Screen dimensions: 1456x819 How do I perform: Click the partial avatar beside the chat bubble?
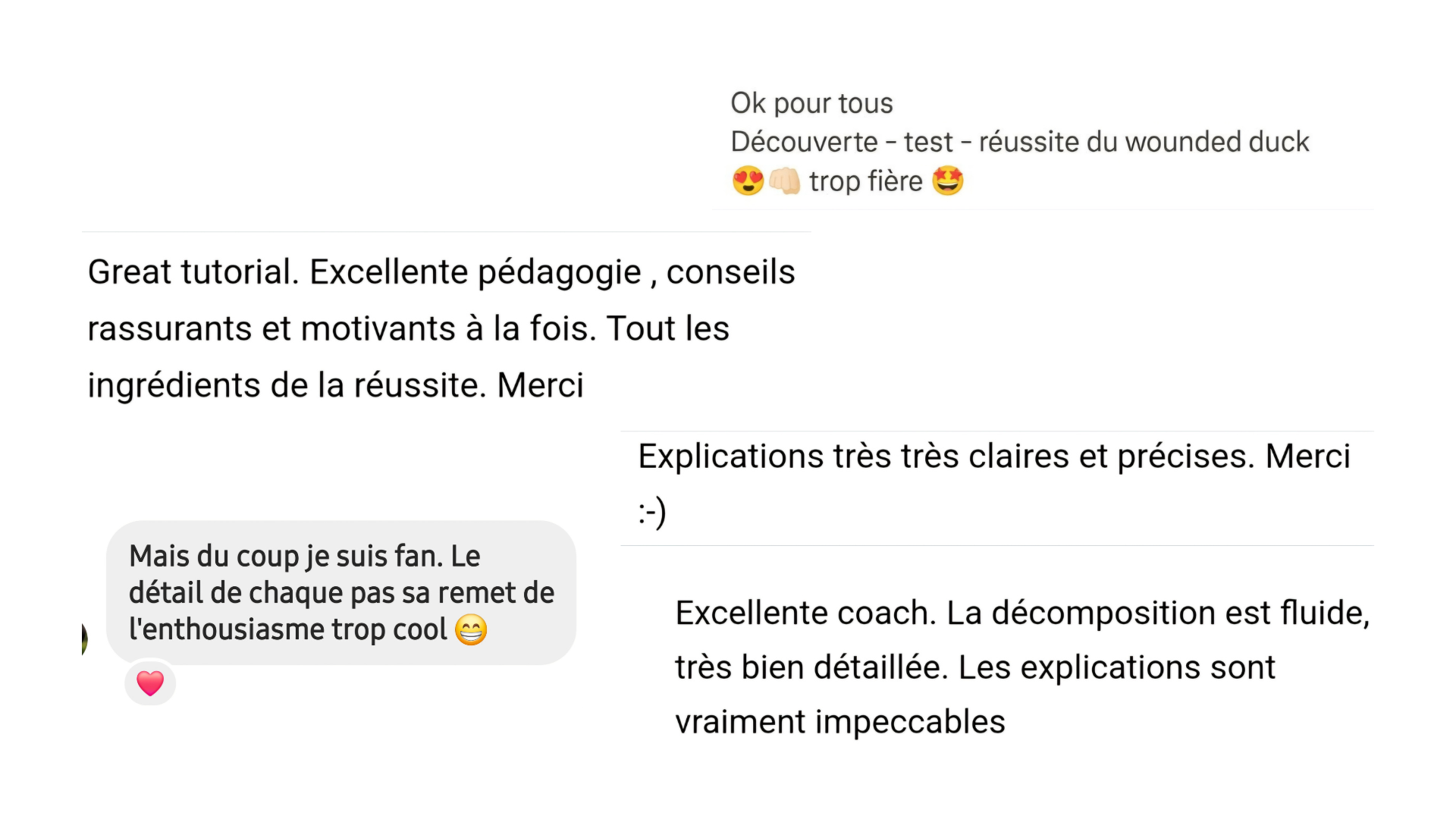pyautogui.click(x=84, y=639)
